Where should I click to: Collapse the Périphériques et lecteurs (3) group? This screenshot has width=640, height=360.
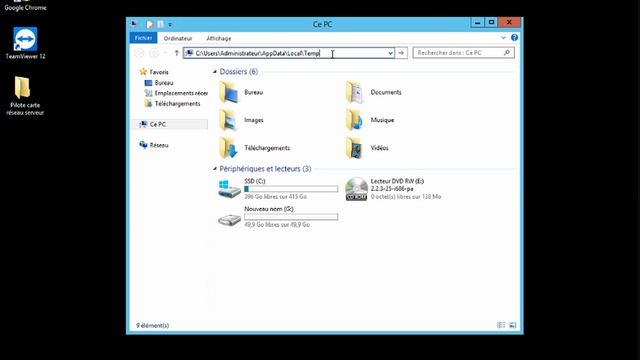(x=215, y=169)
